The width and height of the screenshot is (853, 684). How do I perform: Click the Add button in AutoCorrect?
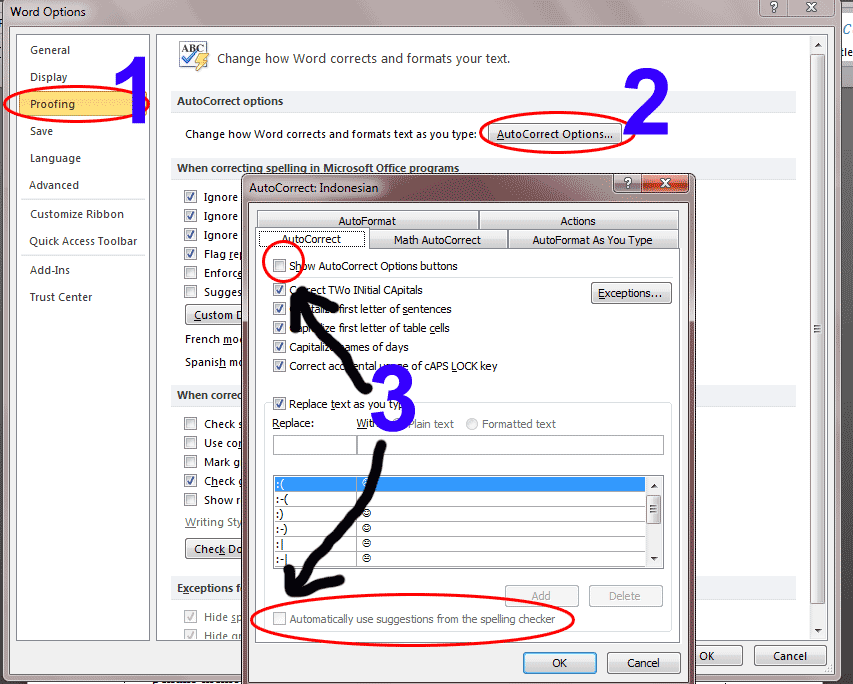tap(541, 596)
